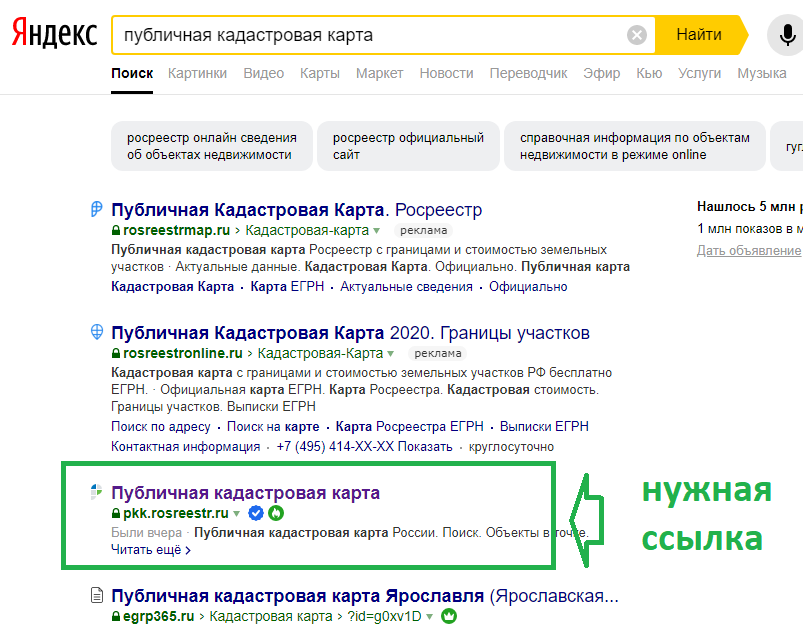The width and height of the screenshot is (803, 629).
Task: Open sitelink Поиск по адресу
Action: tap(161, 426)
